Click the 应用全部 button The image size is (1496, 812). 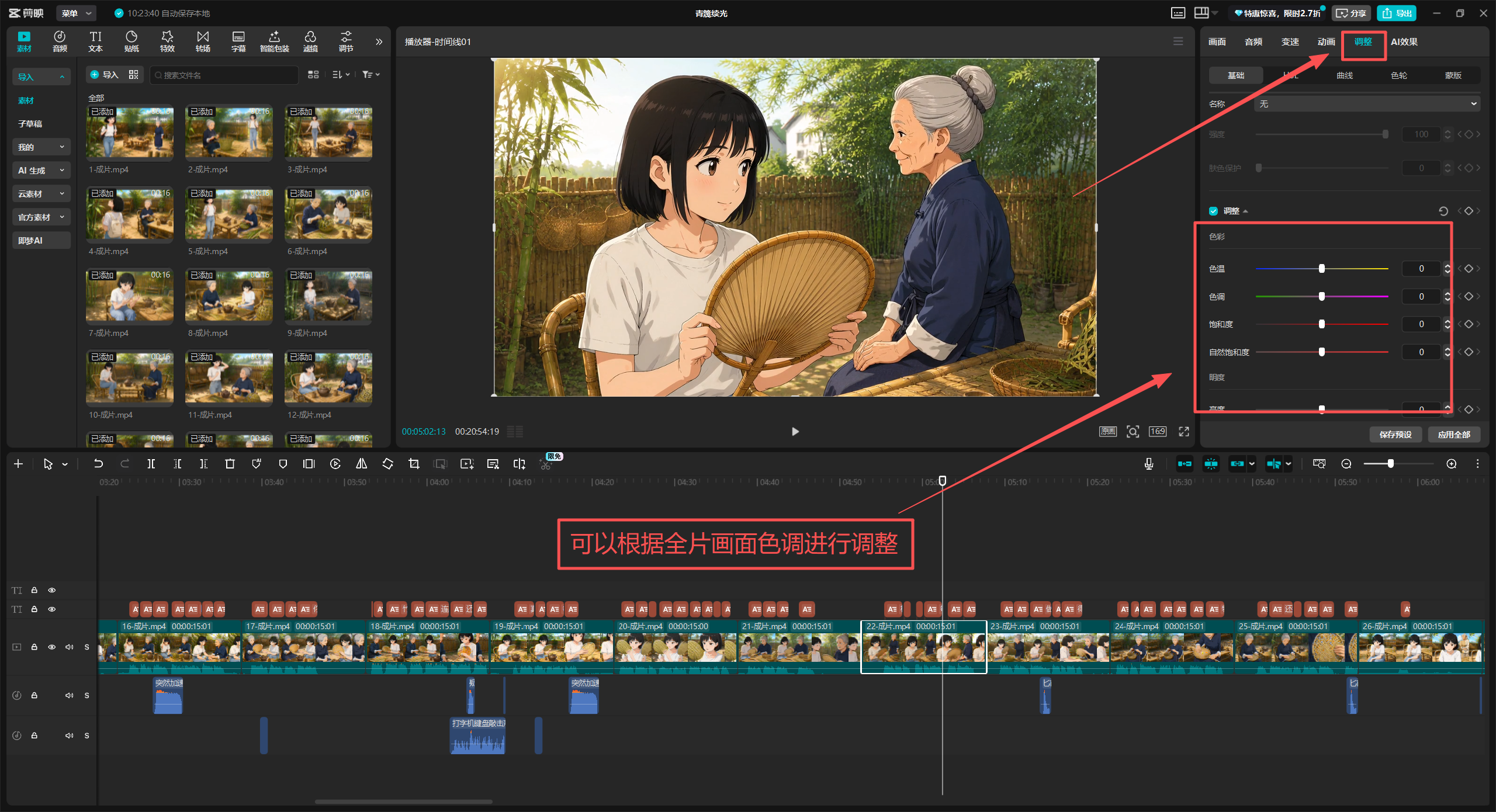point(1454,435)
